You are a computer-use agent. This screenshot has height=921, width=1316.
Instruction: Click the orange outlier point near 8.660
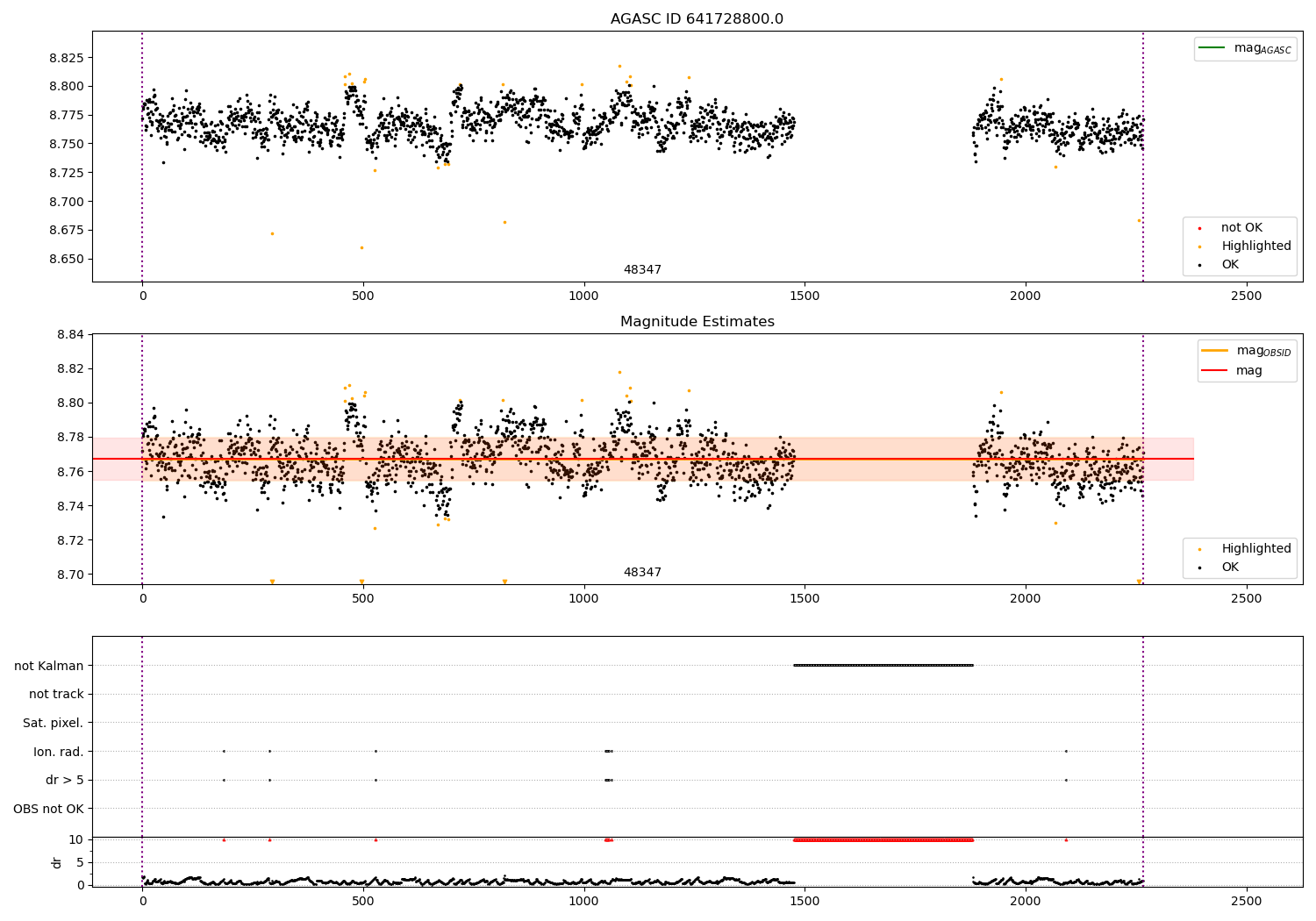[361, 248]
